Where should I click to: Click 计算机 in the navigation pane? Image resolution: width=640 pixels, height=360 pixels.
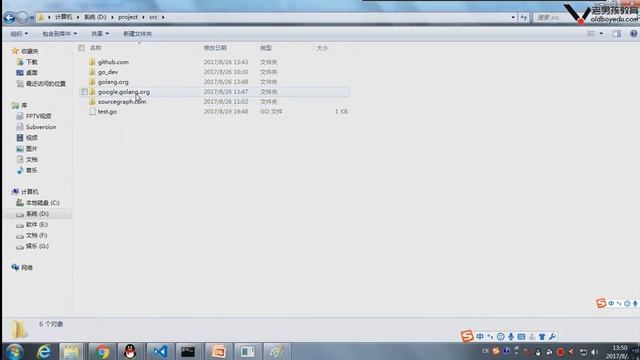tap(30, 192)
